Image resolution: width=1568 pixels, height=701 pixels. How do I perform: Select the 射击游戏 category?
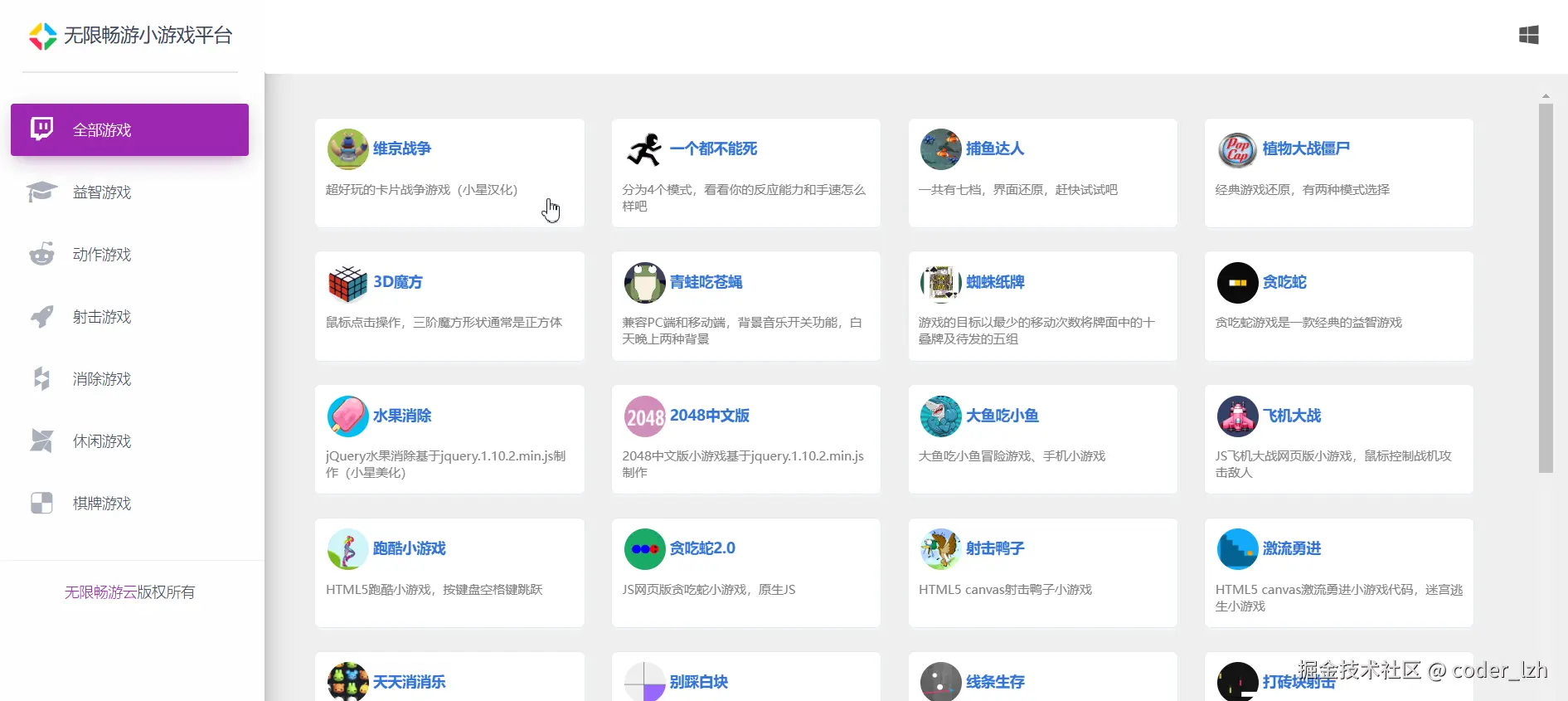[x=129, y=316]
